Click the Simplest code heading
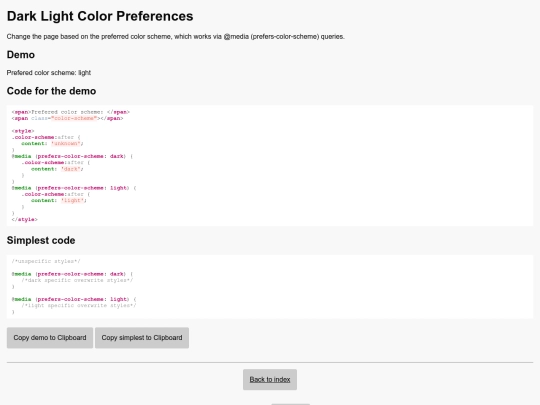 (x=41, y=240)
